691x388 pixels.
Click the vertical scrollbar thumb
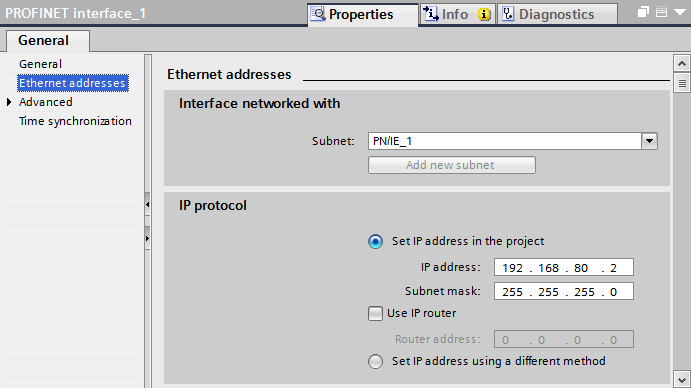click(x=682, y=83)
